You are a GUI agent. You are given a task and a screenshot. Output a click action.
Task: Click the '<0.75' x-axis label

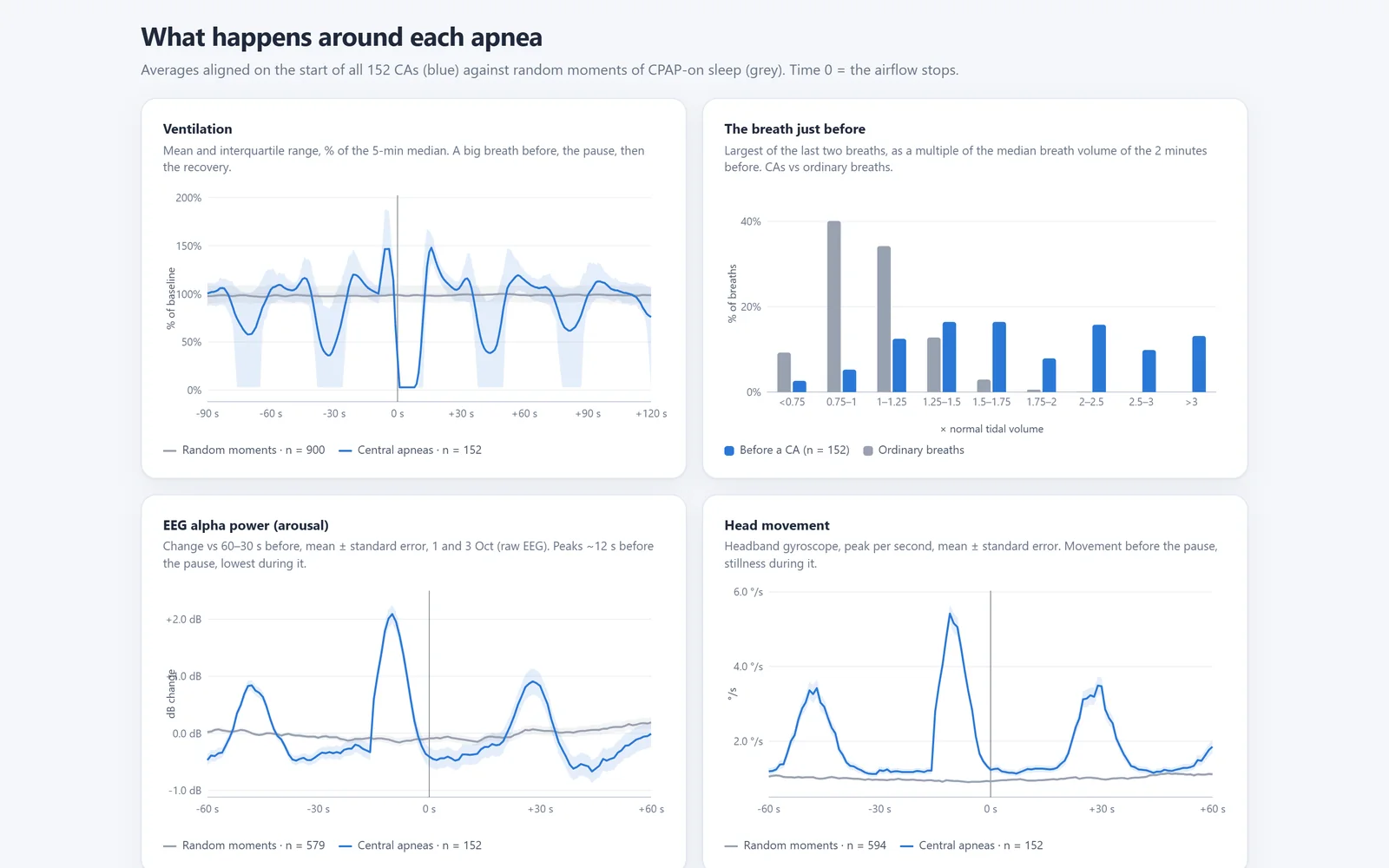792,402
